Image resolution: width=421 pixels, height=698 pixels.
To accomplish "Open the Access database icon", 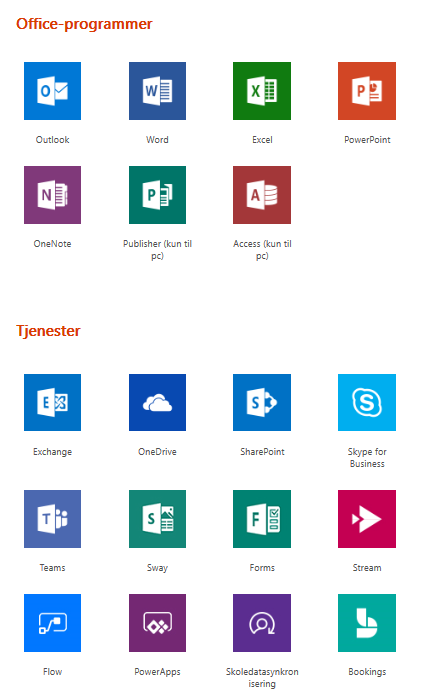I will point(262,195).
